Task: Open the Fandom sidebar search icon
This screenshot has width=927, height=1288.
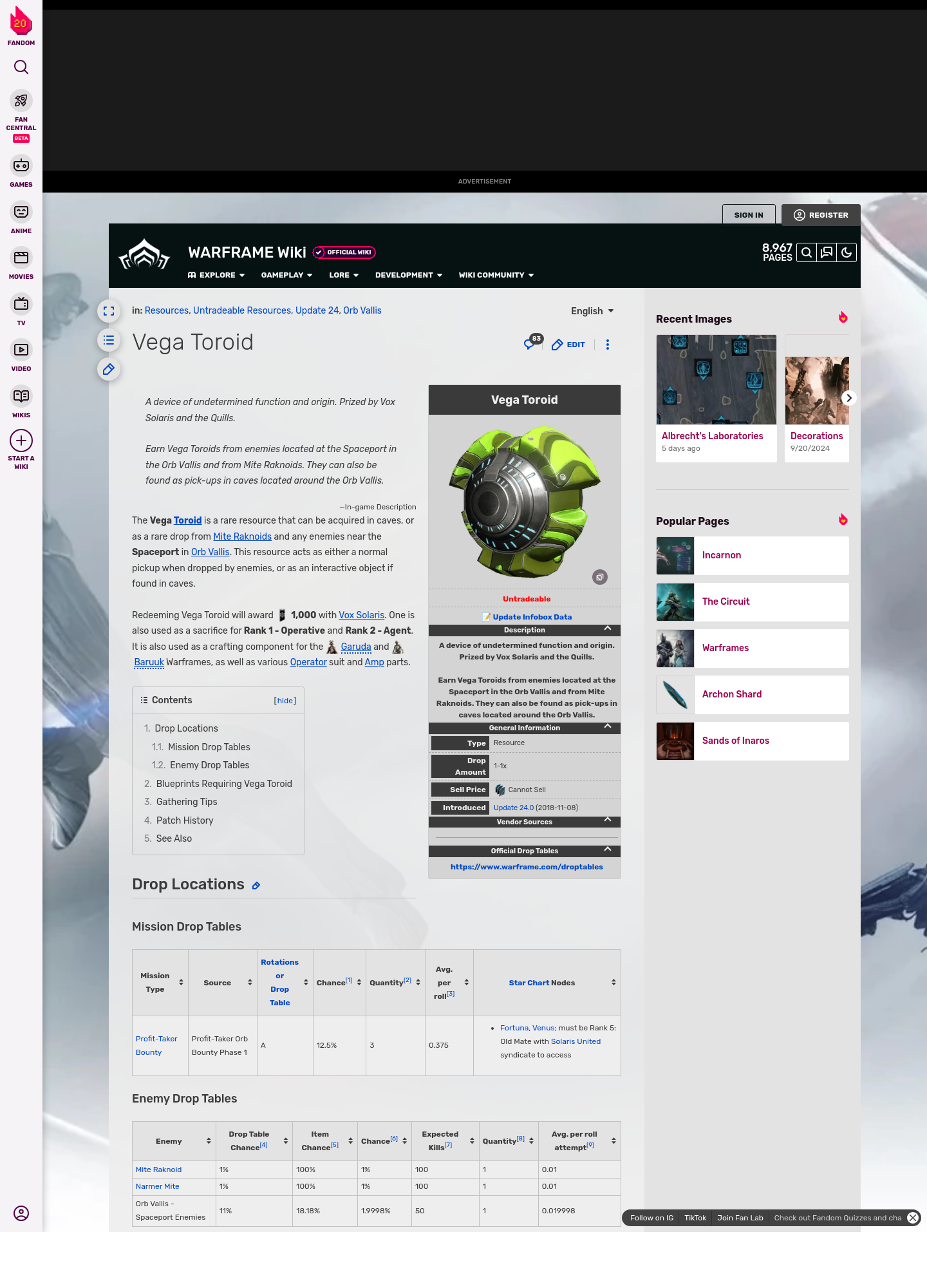Action: click(21, 67)
